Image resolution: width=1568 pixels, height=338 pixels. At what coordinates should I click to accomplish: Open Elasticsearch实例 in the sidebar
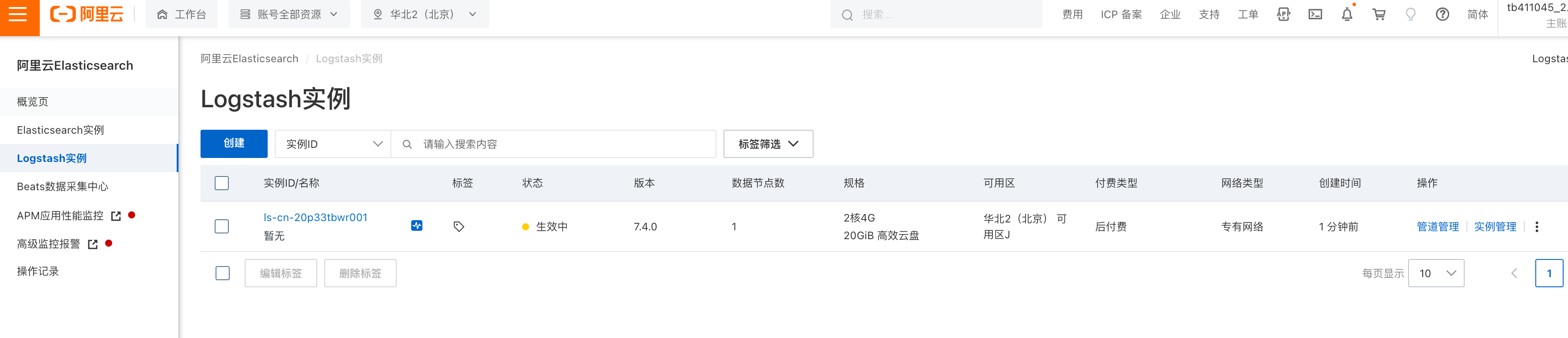[x=60, y=130]
